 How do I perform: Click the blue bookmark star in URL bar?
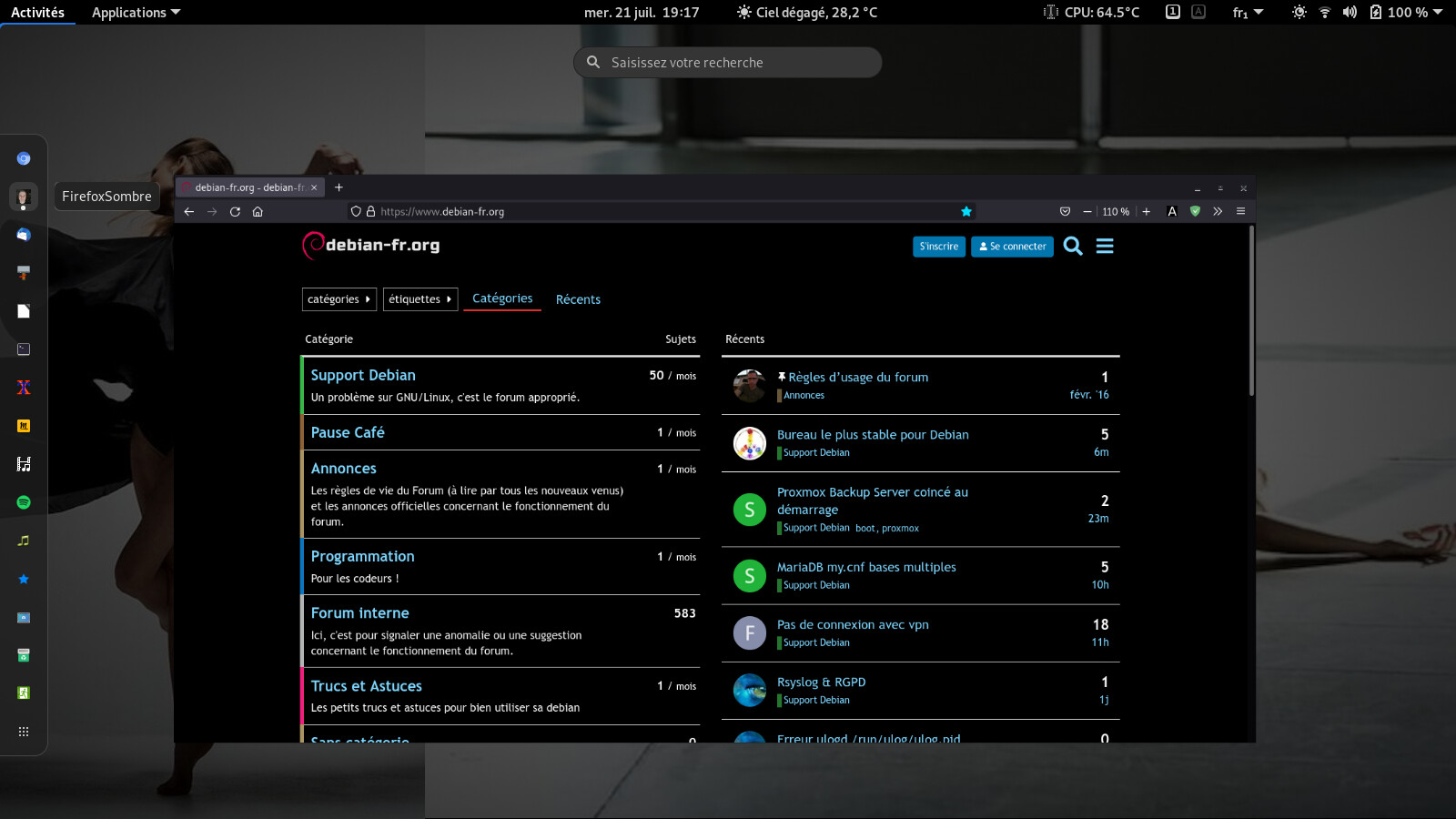coord(966,211)
